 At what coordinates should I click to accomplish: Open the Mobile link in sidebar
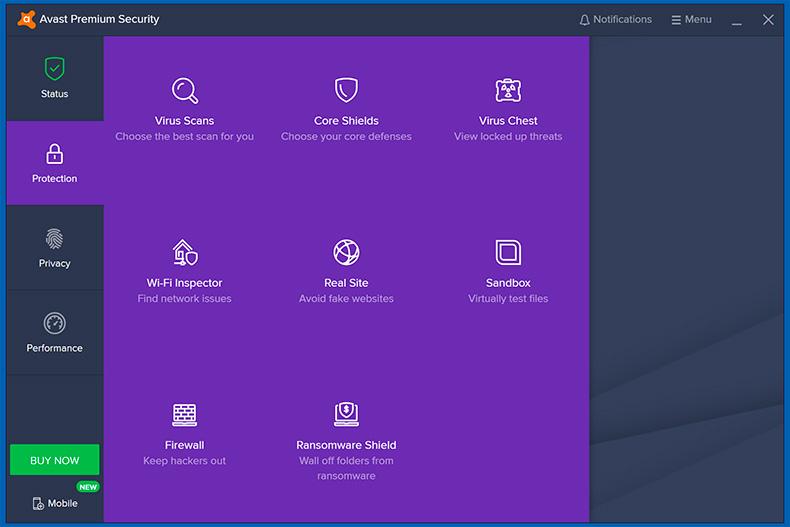pyautogui.click(x=55, y=503)
